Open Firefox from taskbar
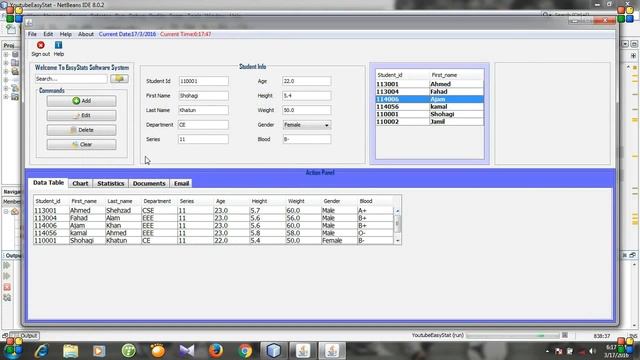 (x=216, y=351)
